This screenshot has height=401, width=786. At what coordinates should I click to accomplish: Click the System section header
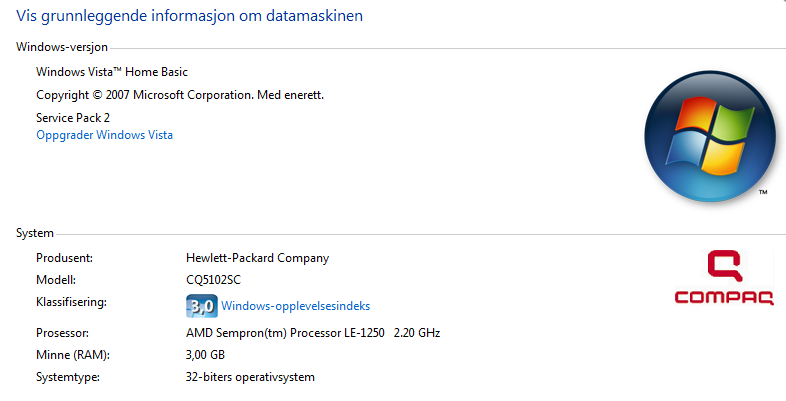(35, 233)
